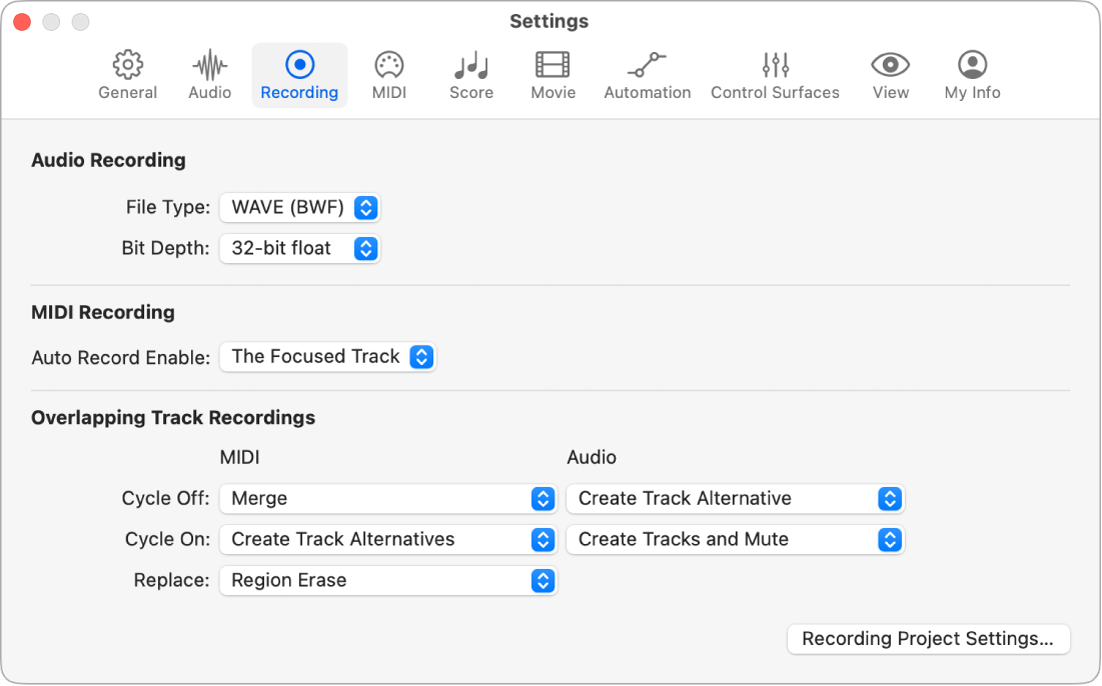Switch to the MIDI settings tab
Image resolution: width=1102 pixels, height=686 pixels.
pos(388,74)
